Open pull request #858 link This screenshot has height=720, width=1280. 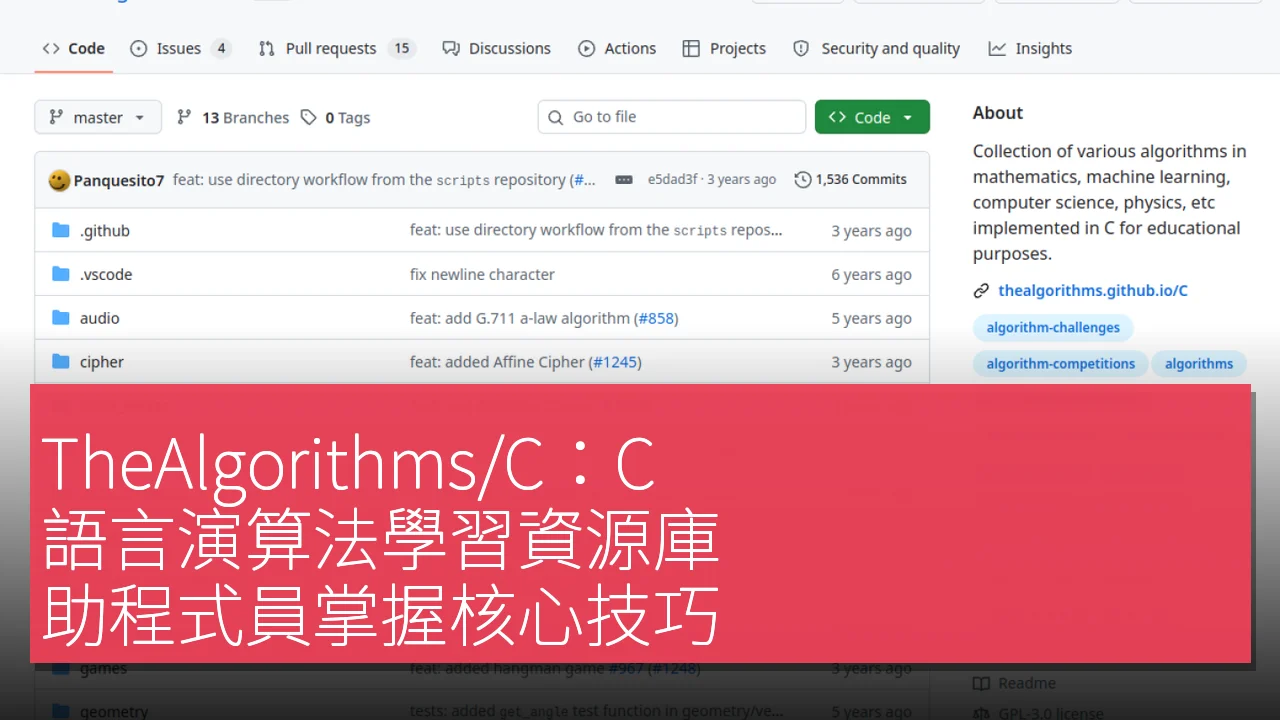pos(657,319)
